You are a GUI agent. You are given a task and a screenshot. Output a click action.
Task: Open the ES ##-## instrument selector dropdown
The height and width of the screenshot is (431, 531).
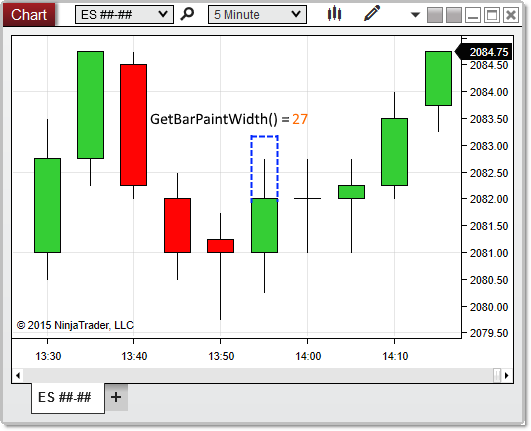pos(124,15)
